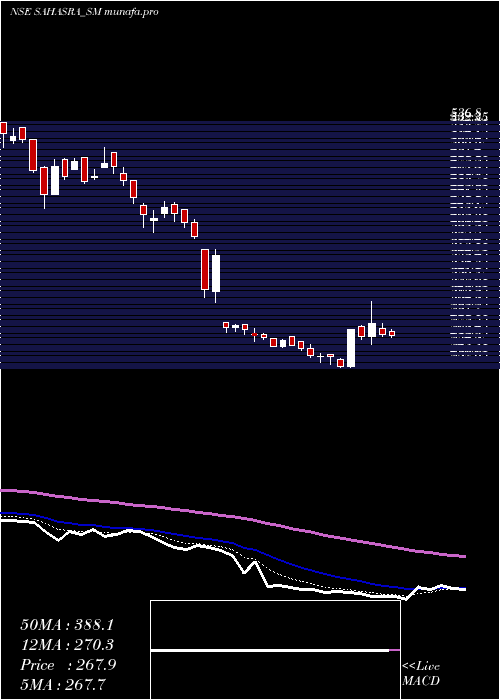Click the 5MA : 267.7 value
Image resolution: width=500 pixels, height=700 pixels.
(x=63, y=684)
